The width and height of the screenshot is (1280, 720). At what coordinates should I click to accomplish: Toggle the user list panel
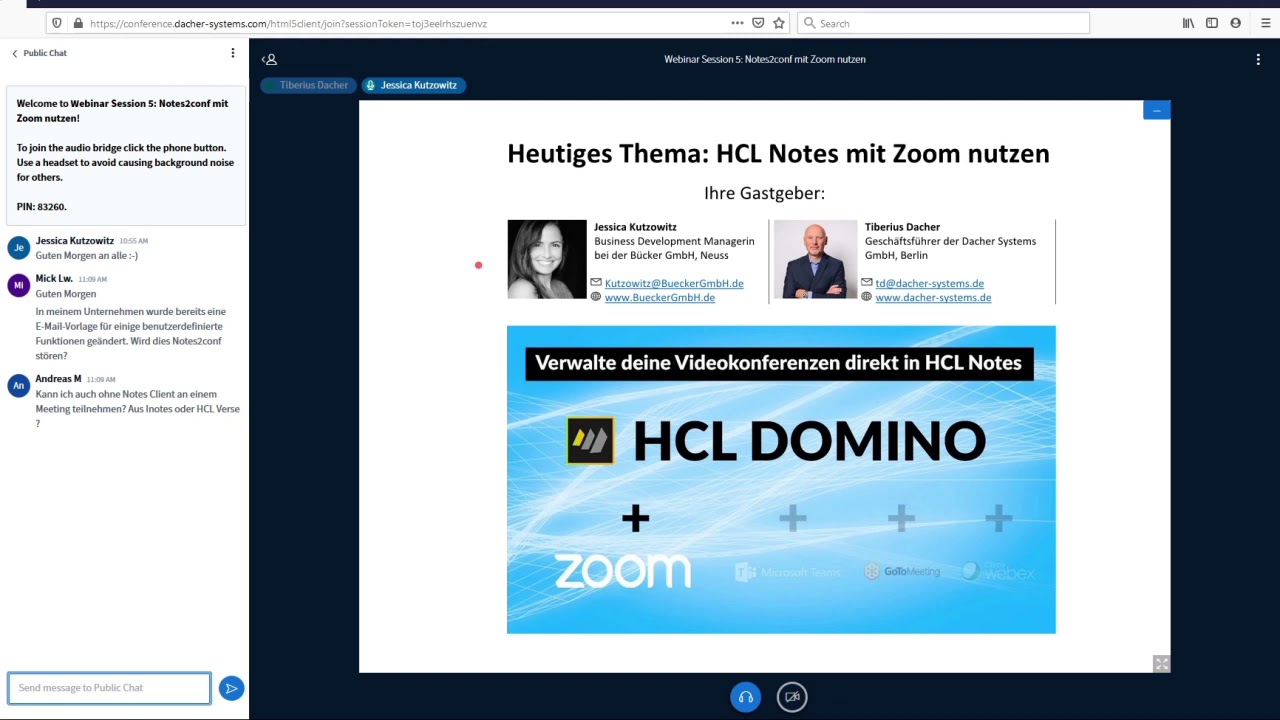(x=270, y=59)
